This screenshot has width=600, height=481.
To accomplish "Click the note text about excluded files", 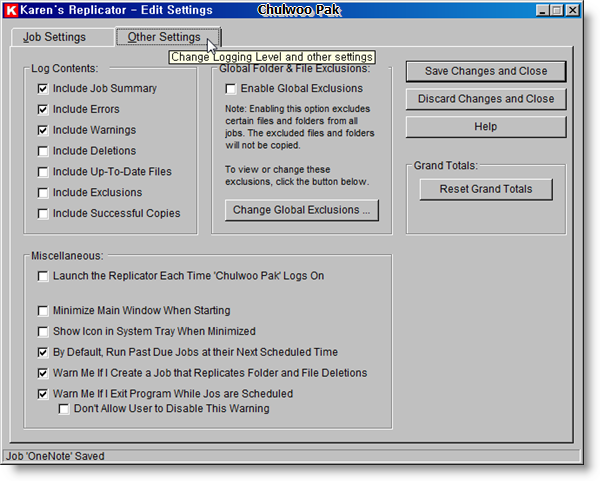I will 300,127.
